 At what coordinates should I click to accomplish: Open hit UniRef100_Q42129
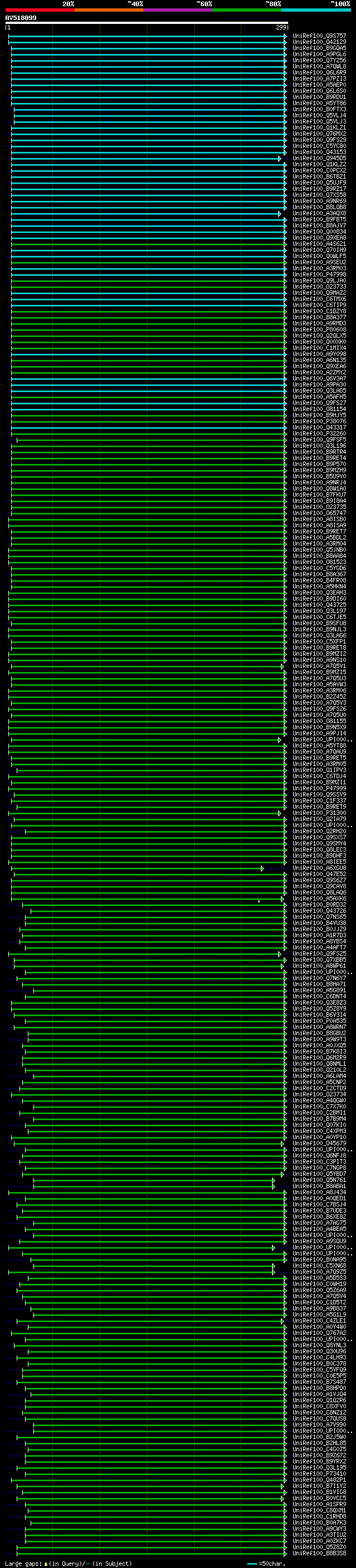[319, 42]
